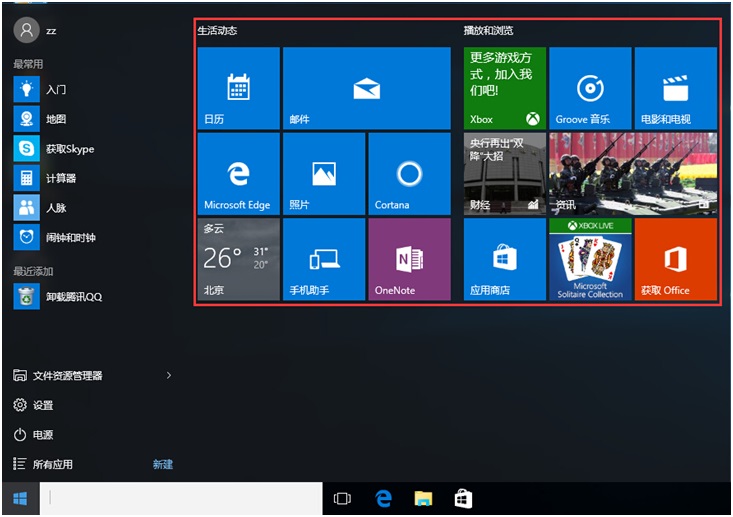Click the 获取 Office tile

[676, 260]
